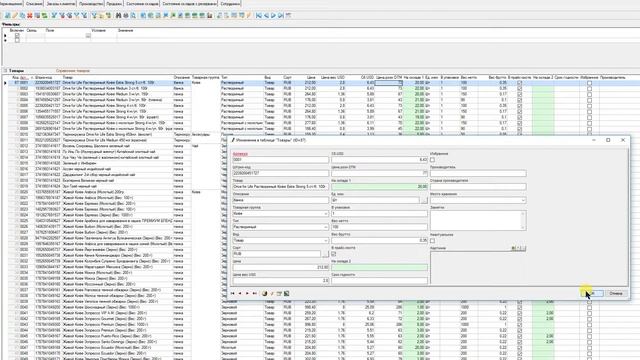This screenshot has width=640, height=360.
Task: Click the Справочник товаров link
Action: point(73,71)
